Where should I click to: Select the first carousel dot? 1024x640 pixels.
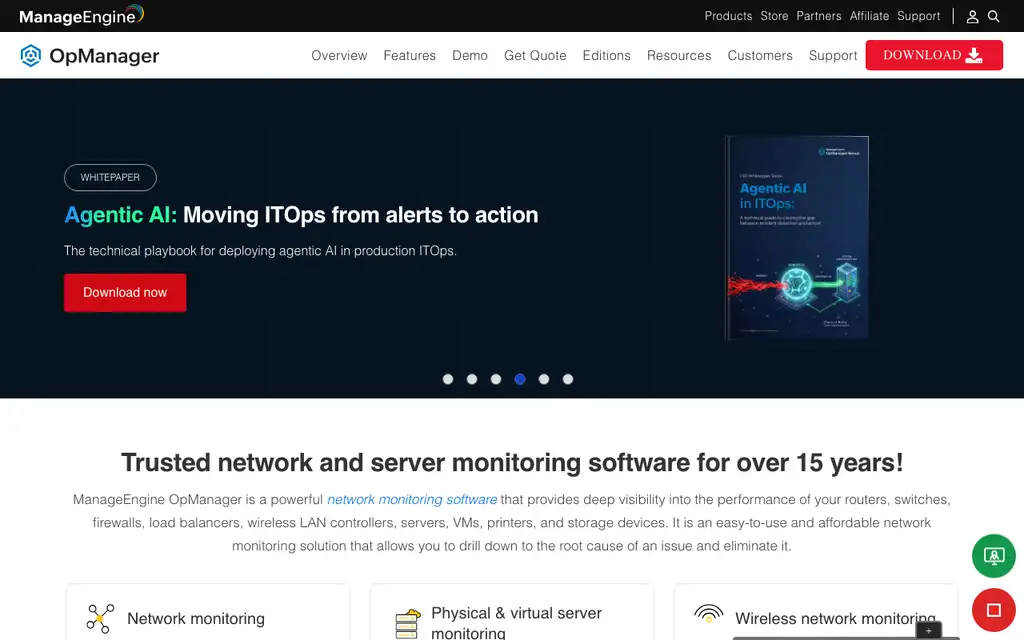tap(448, 379)
